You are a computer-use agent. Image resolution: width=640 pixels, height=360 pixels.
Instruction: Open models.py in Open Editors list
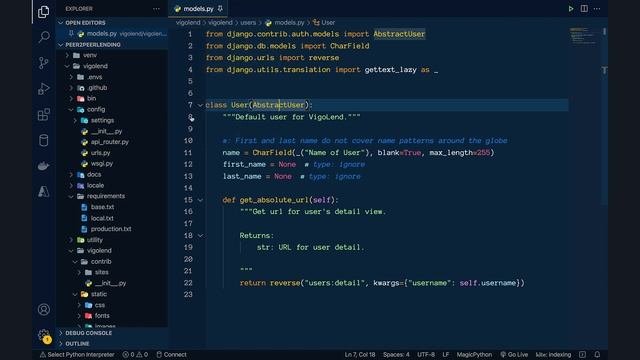click(x=112, y=34)
